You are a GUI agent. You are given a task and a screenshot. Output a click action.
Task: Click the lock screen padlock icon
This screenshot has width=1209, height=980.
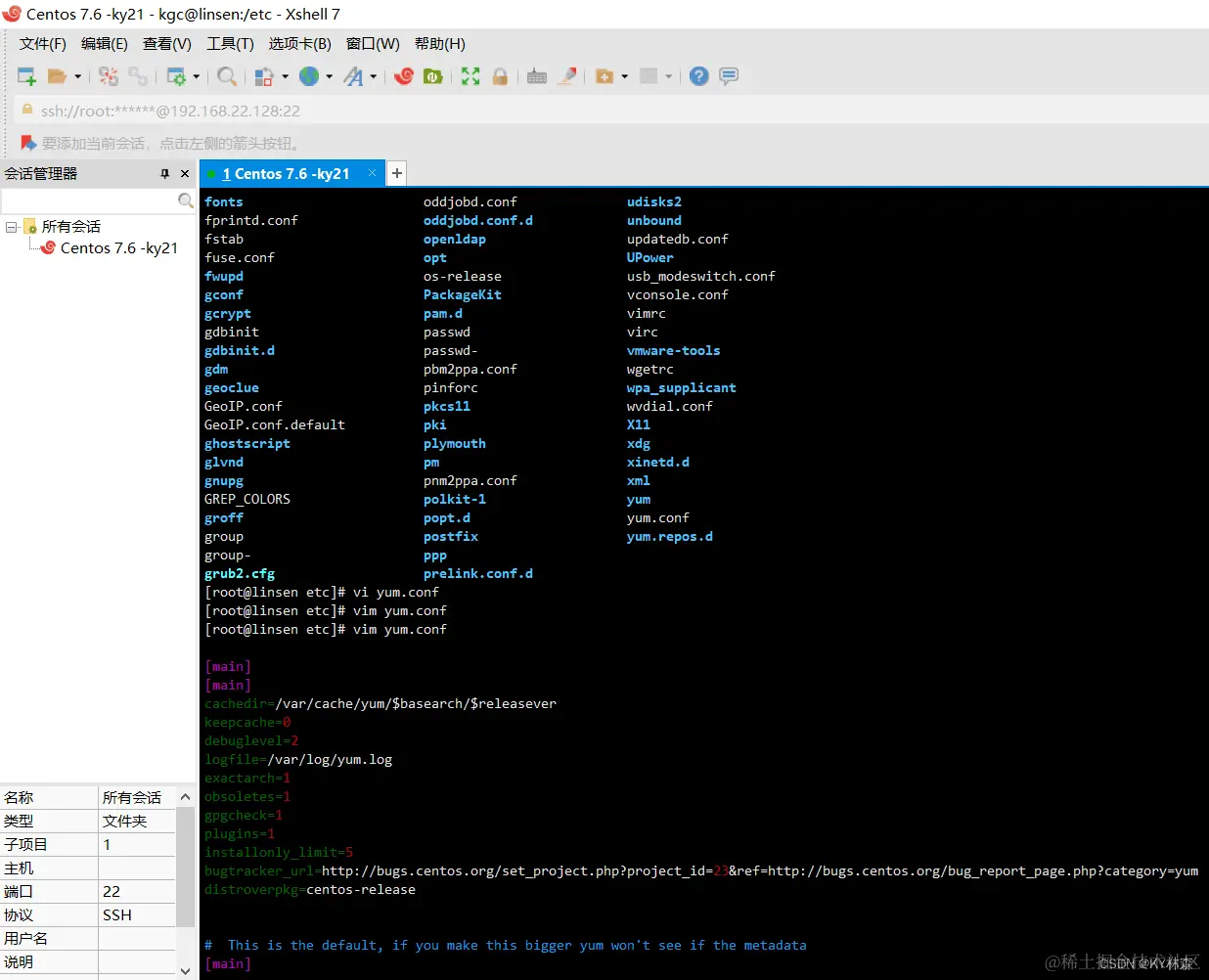click(500, 76)
